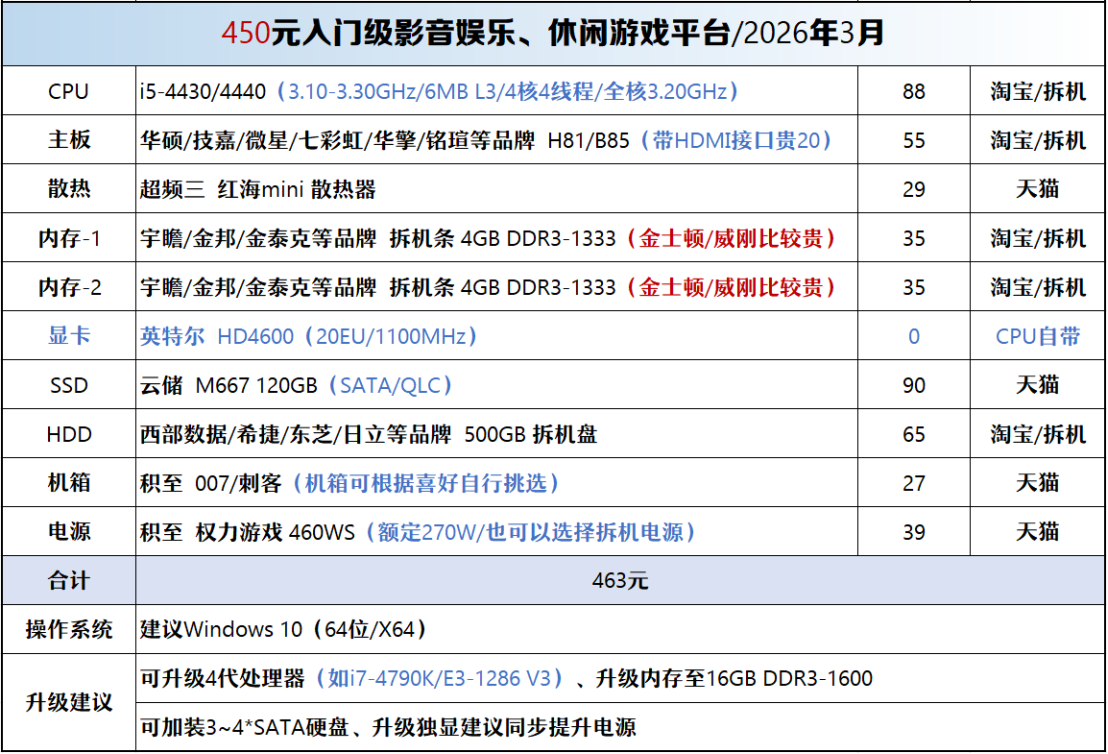
Task: Select '英特尔 HD4600' graphics cell
Action: (x=497, y=336)
